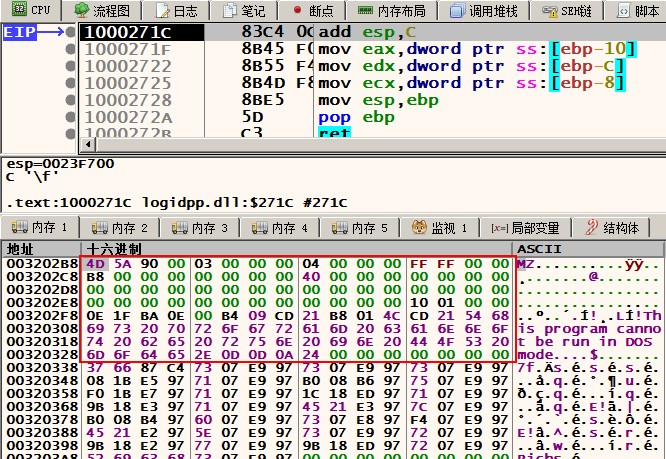Open the 流程图 graph view tab

[x=102, y=10]
